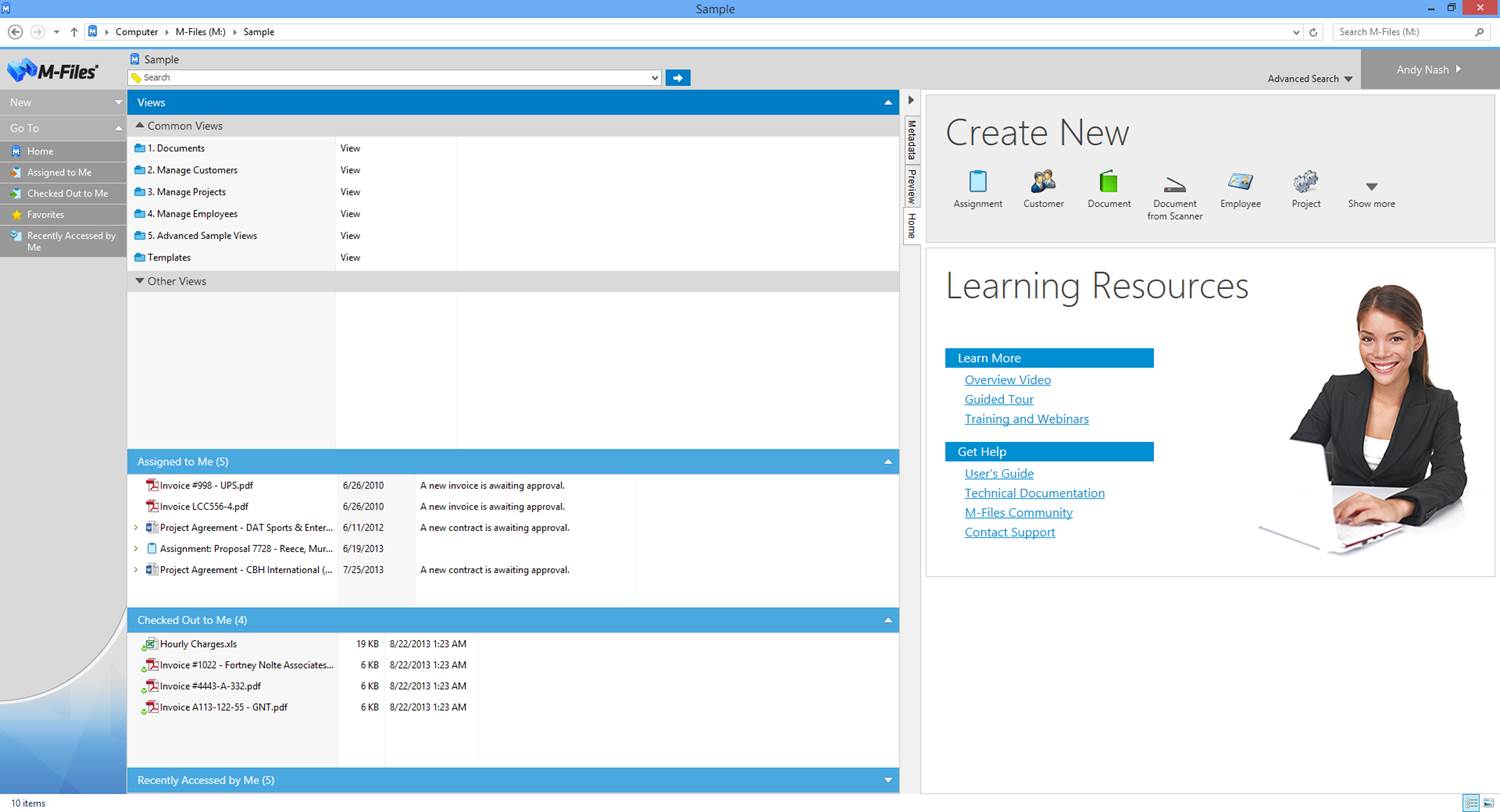Switch to the Metadata tab
Screen dimensions: 1500x812
[x=911, y=140]
